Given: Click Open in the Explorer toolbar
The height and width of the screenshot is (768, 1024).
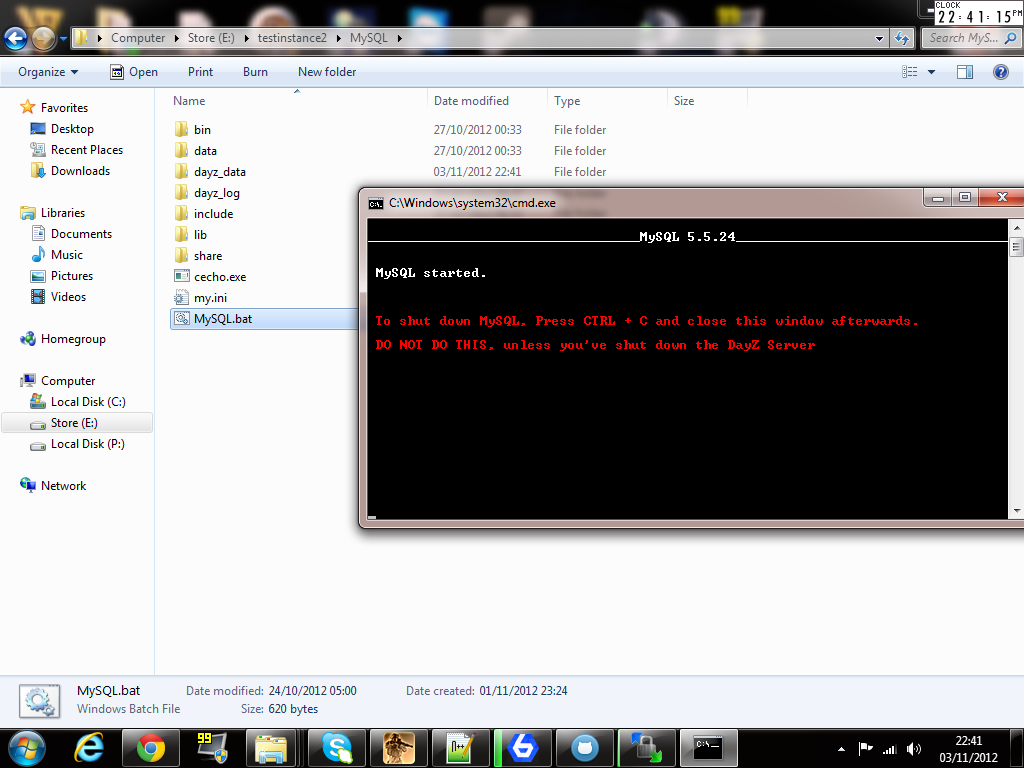Looking at the screenshot, I should pyautogui.click(x=134, y=72).
